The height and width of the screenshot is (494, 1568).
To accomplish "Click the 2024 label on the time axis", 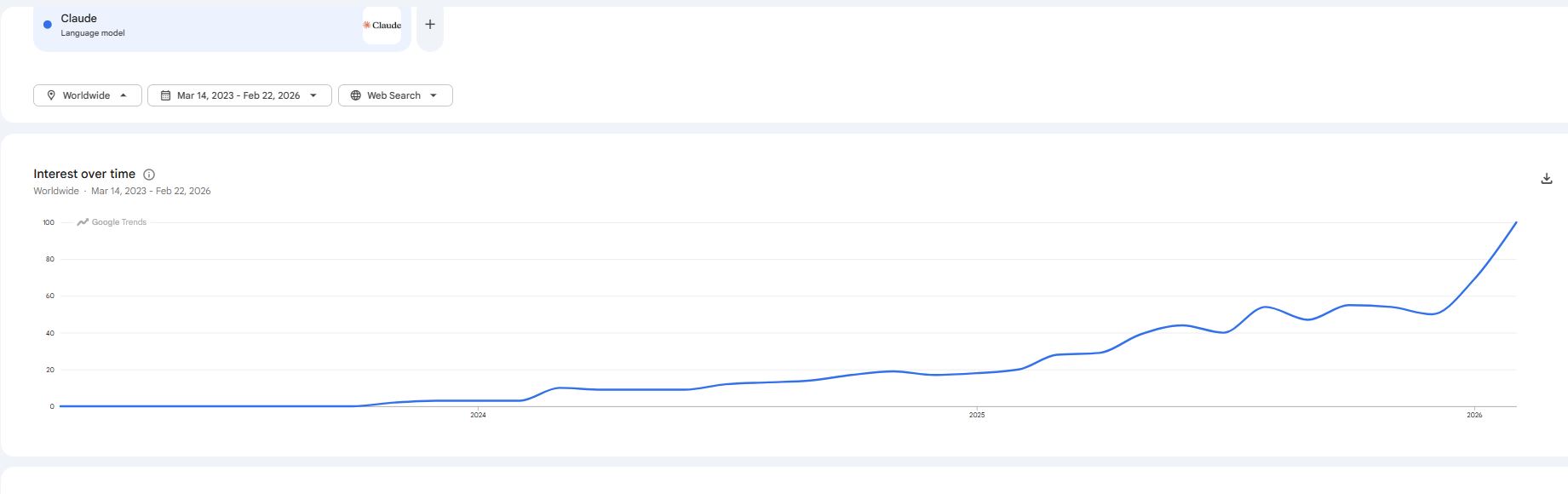I will pos(479,416).
